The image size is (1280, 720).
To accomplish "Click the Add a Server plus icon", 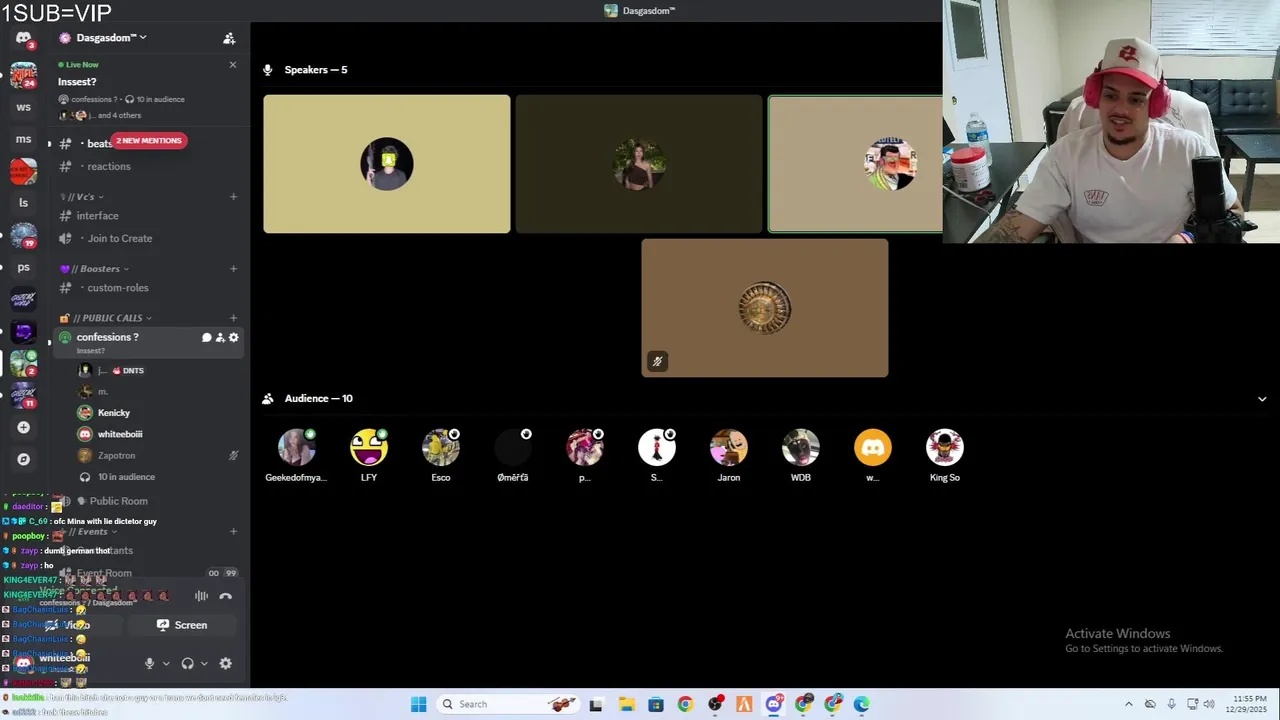I will [23, 427].
